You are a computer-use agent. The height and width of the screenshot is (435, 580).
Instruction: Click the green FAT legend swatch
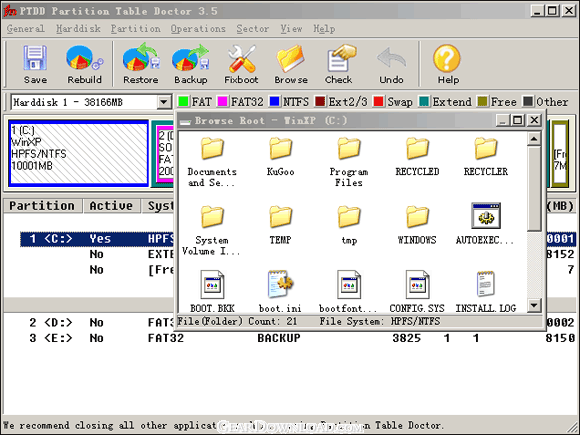point(183,101)
